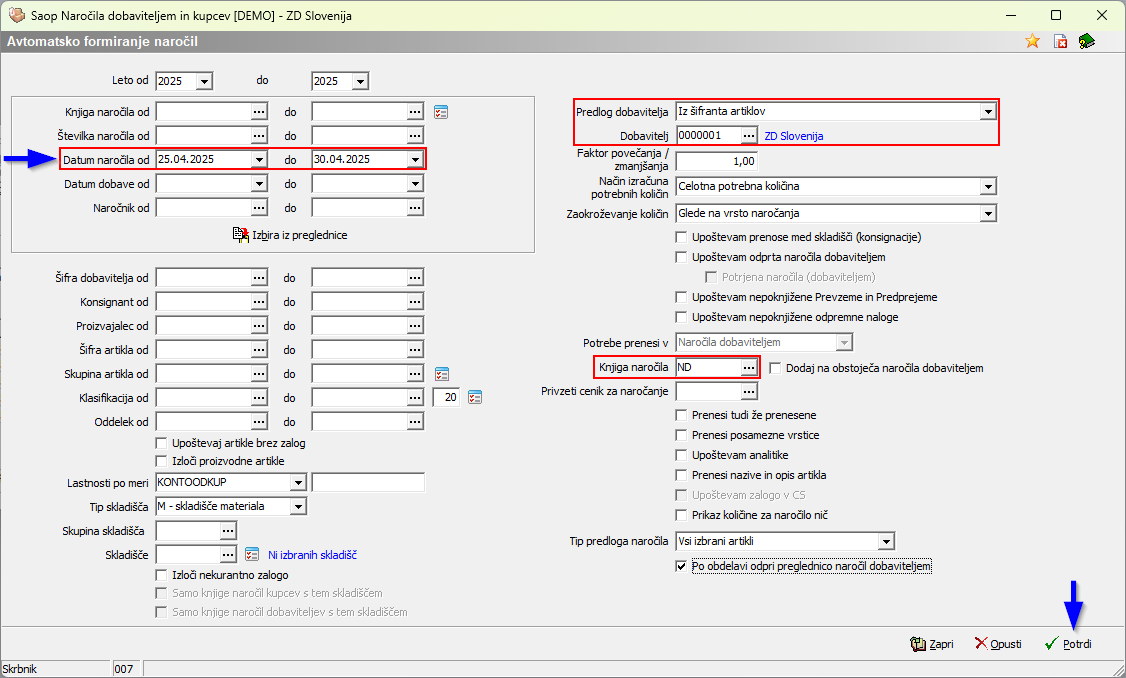Open lookup for Skupina skladišča field
Screen dimensions: 1126x678
tap(228, 531)
